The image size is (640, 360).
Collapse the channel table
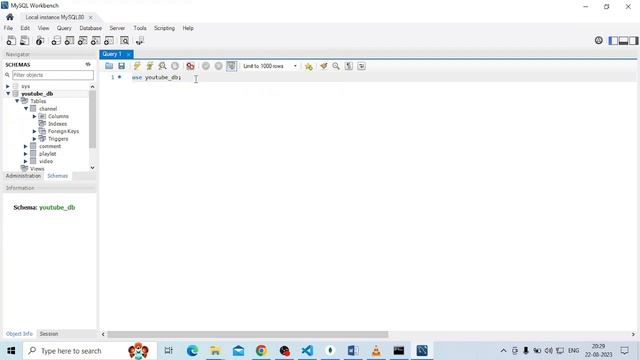[26, 109]
